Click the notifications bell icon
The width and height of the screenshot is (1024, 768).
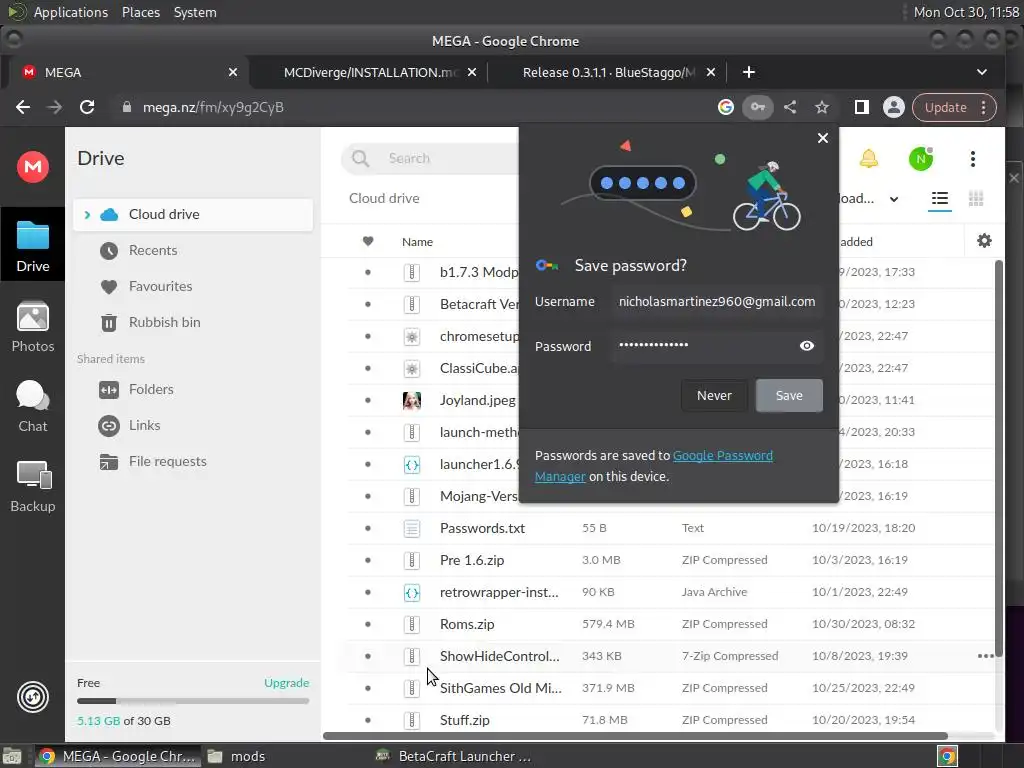tap(869, 159)
